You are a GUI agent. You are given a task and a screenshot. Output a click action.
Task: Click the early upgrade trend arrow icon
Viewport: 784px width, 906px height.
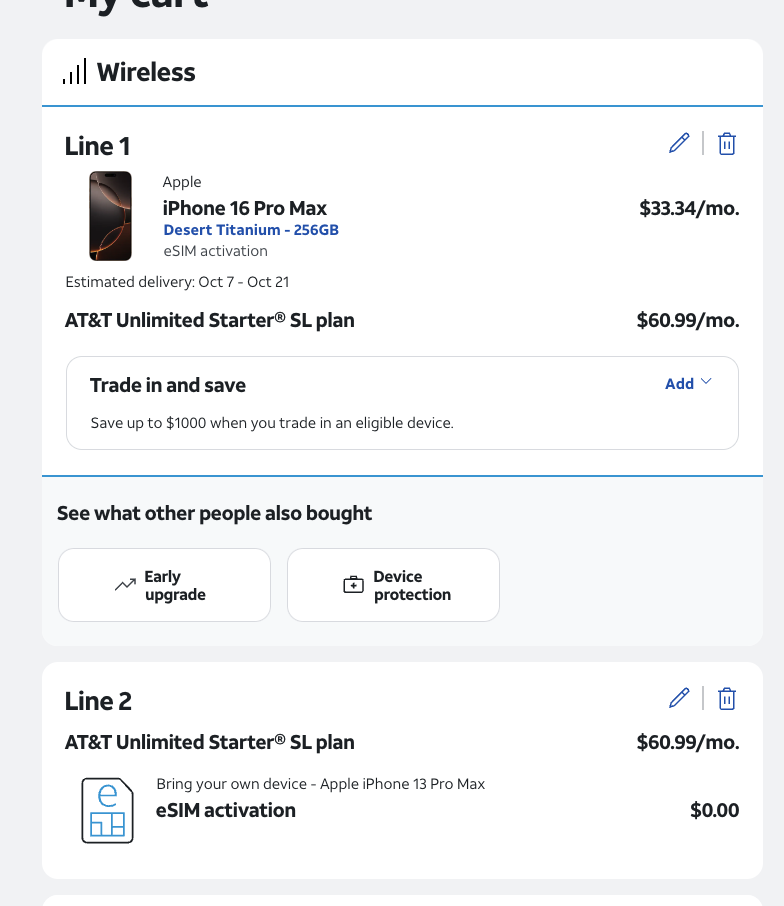pos(125,585)
